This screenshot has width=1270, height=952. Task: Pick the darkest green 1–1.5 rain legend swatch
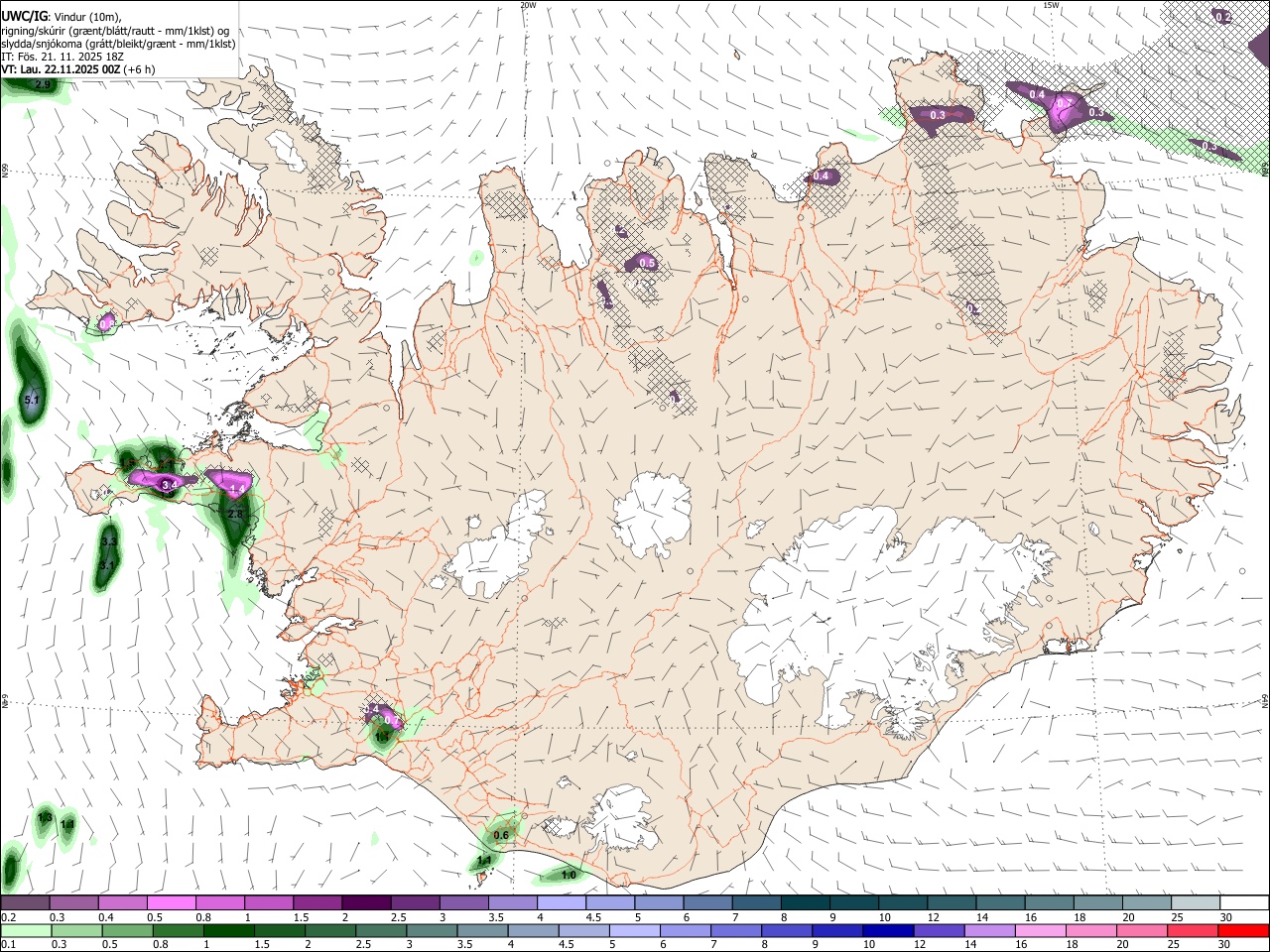pos(229,930)
